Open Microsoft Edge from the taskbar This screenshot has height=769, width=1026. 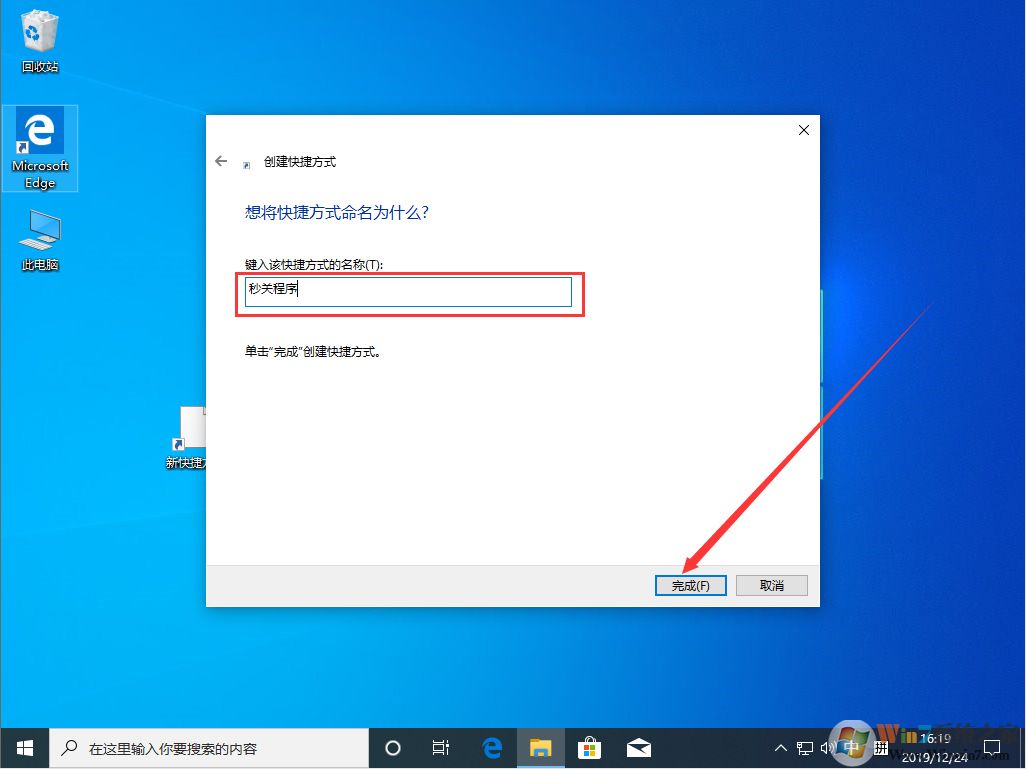tap(491, 747)
